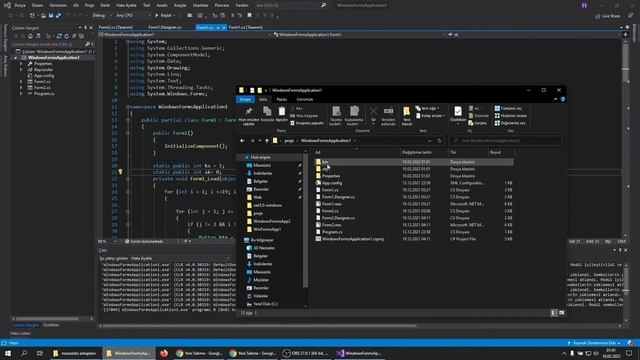The image size is (640, 360).
Task: Click the Pin to Quick Access icon in Explorer ribbon
Action: click(248, 111)
